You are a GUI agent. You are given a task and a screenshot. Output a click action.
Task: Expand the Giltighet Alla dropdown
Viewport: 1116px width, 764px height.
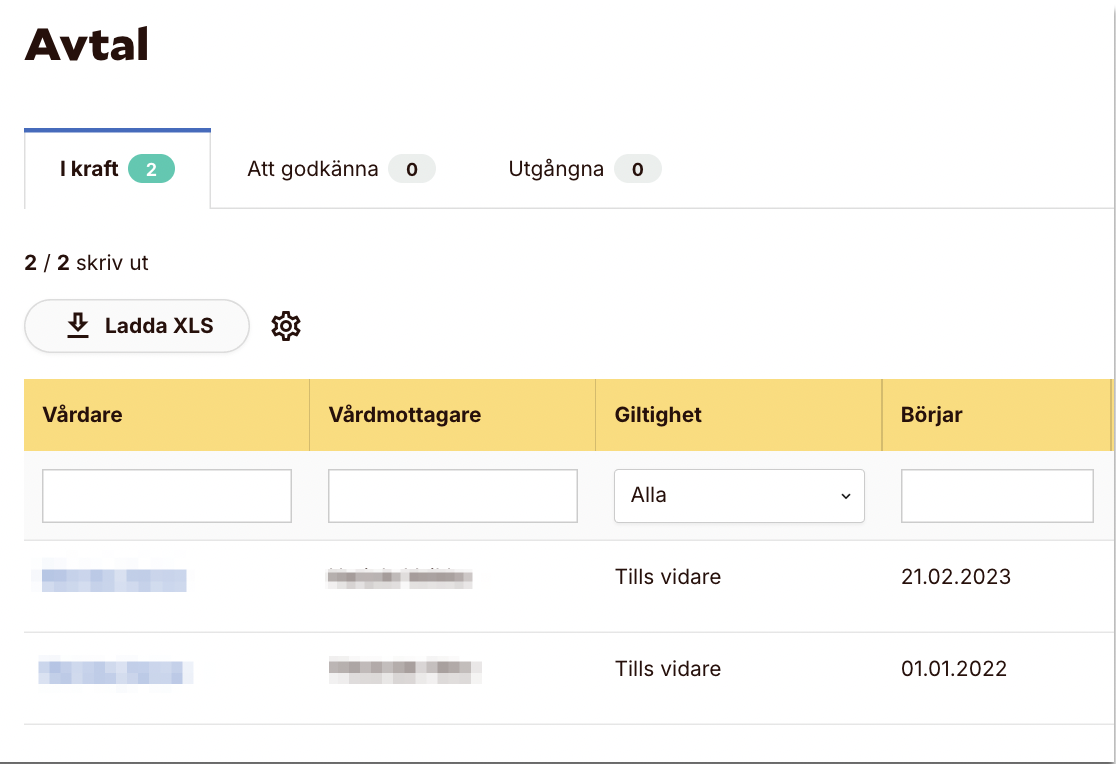click(x=739, y=496)
